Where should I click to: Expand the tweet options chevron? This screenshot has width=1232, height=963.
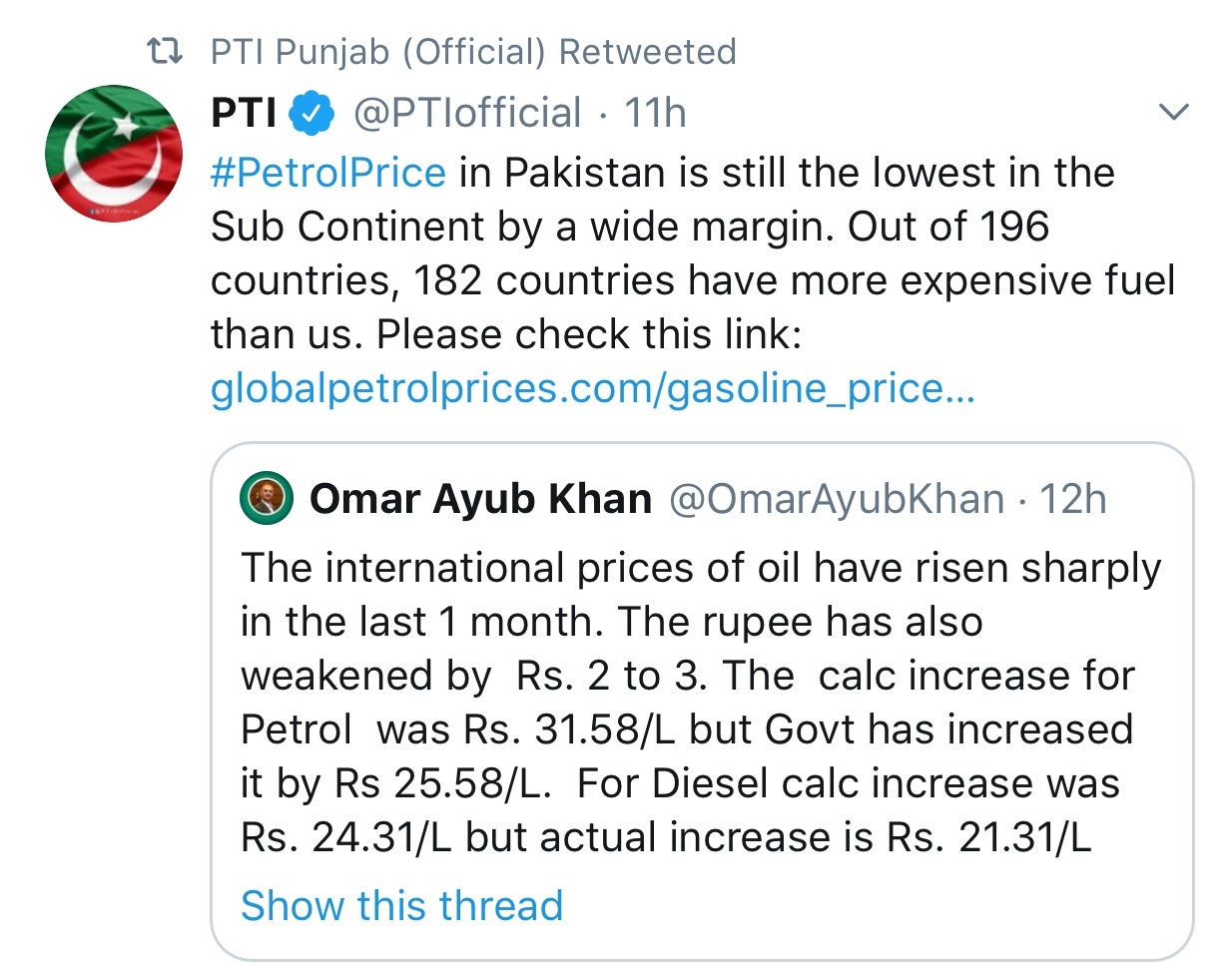(x=1174, y=111)
